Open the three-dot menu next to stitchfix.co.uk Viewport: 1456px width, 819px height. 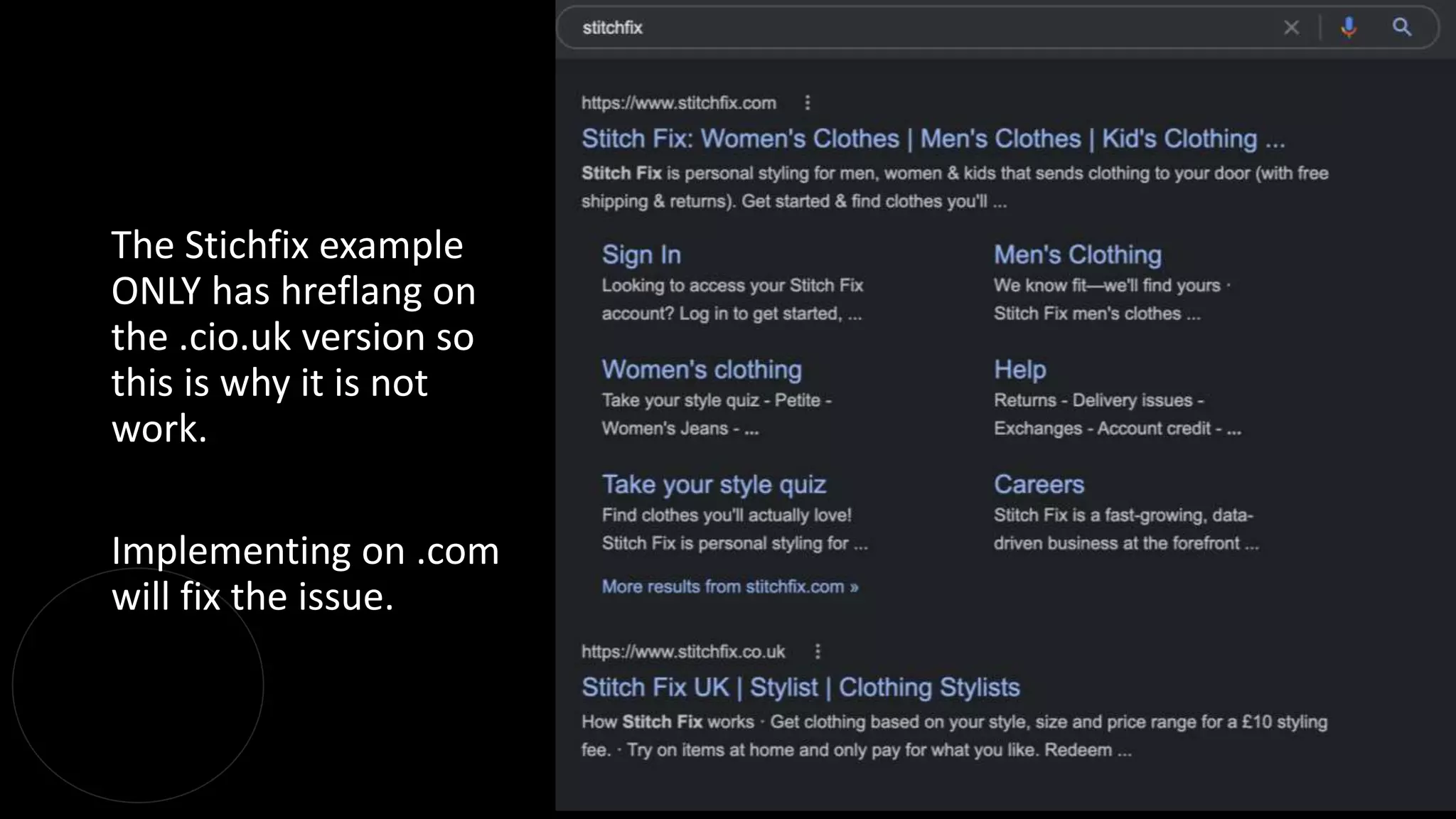818,651
